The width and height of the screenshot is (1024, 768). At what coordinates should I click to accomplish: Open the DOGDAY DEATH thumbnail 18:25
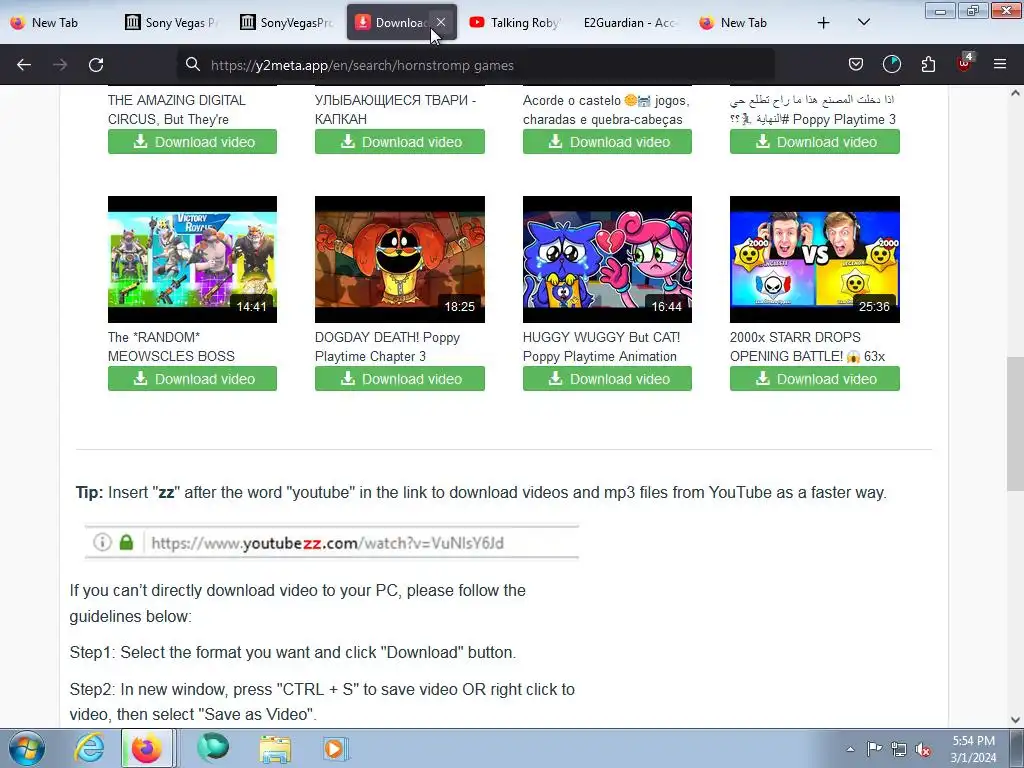pyautogui.click(x=400, y=259)
